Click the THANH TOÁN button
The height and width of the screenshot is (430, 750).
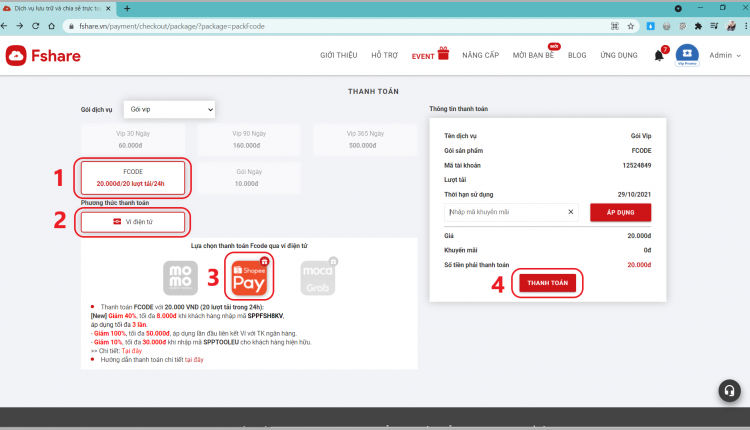547,283
